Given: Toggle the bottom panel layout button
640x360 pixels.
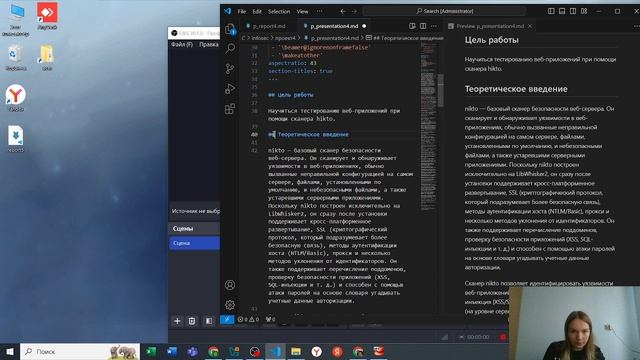Looking at the screenshot, I should tap(562, 11).
